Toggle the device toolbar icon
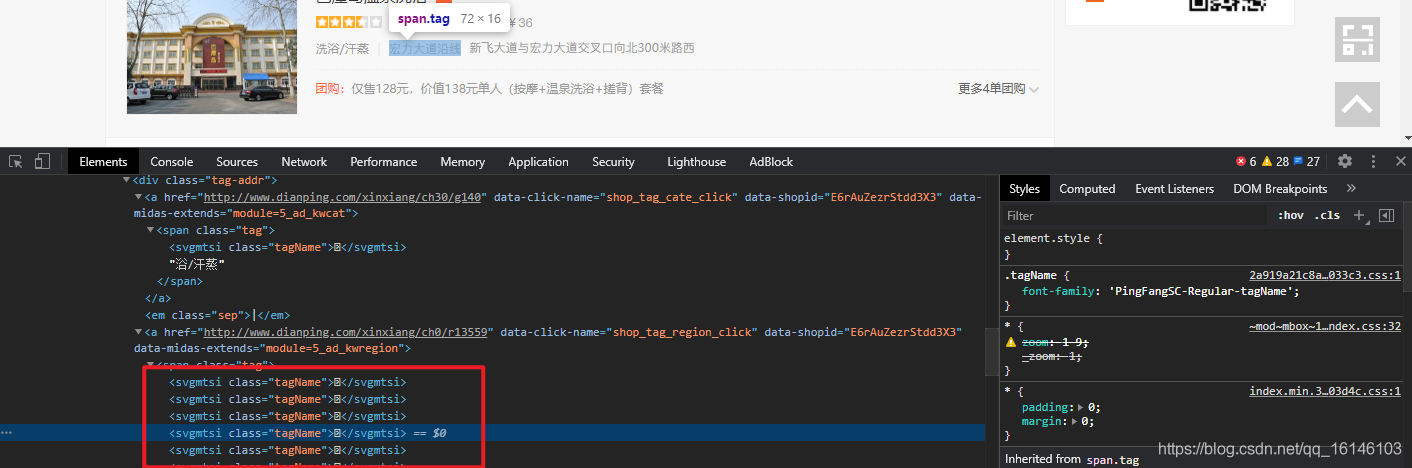 click(x=42, y=161)
